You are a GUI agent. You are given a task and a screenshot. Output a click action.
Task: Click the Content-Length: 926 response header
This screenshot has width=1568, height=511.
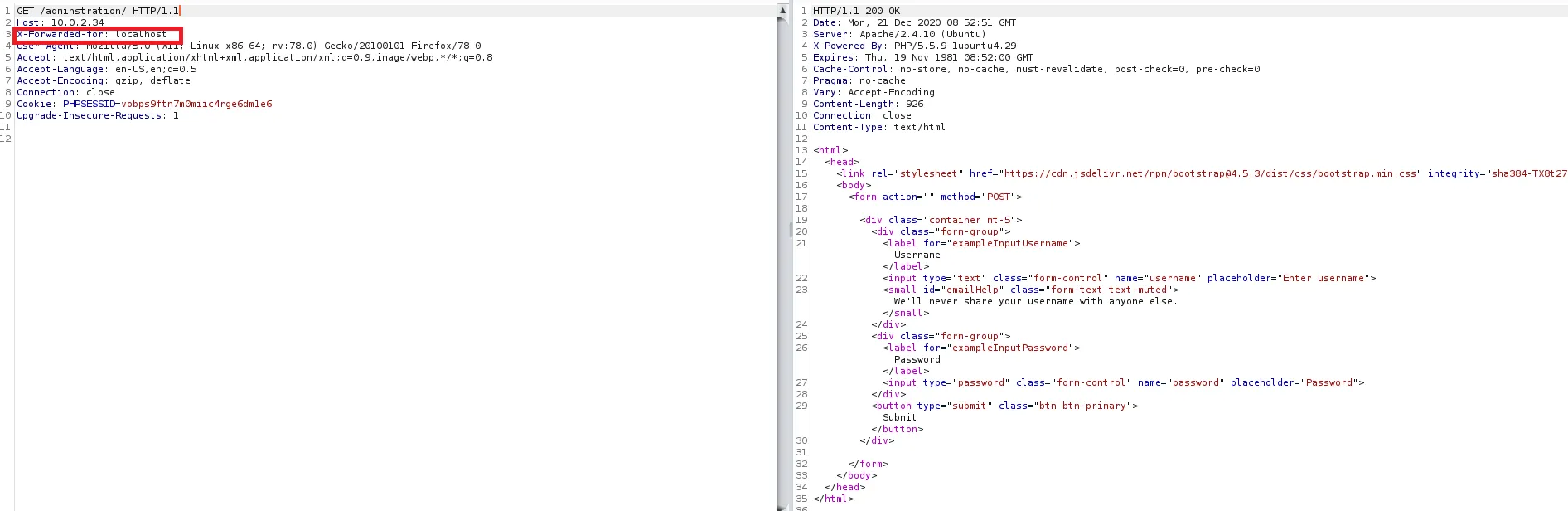click(x=868, y=104)
